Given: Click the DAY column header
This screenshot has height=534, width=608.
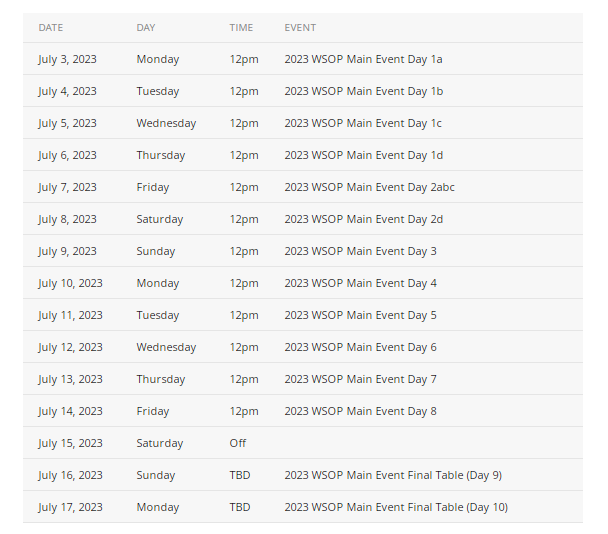Looking at the screenshot, I should click(x=146, y=28).
